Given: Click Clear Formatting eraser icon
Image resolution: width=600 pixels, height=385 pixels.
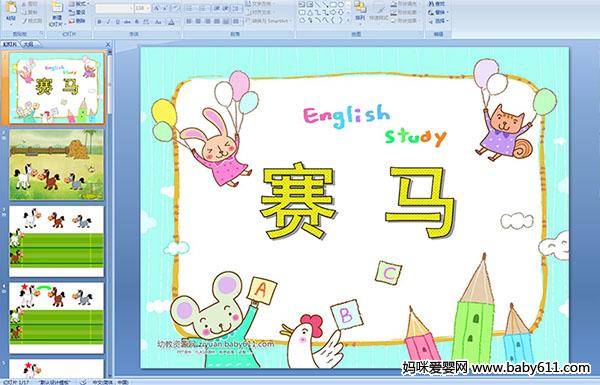Looking at the screenshot, I should [176, 8].
